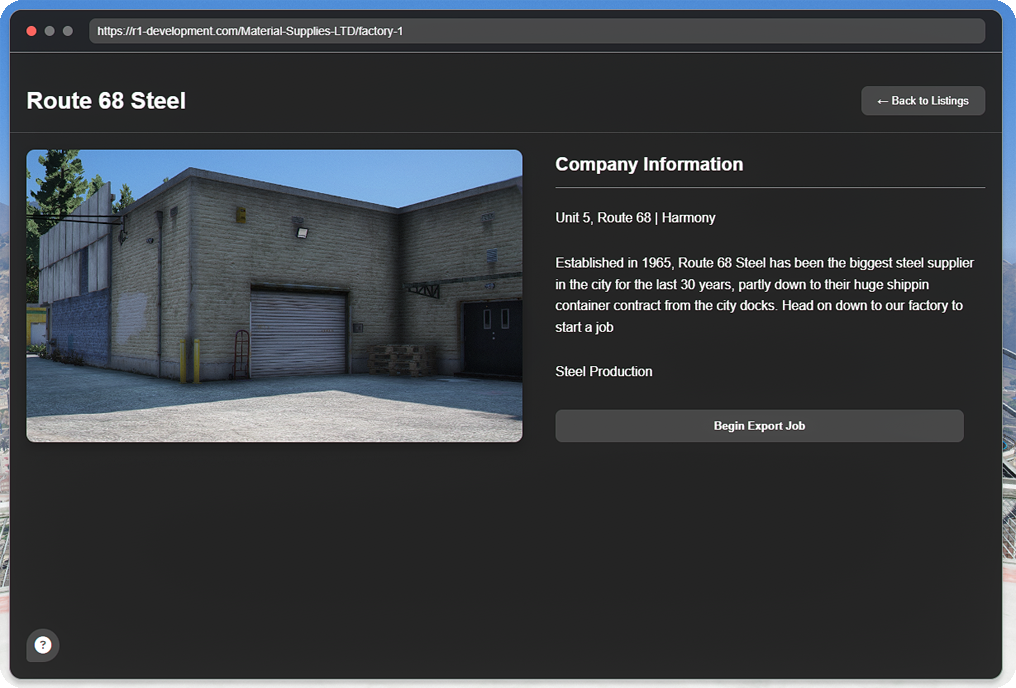Click the Steel Production label
The height and width of the screenshot is (688, 1016).
tap(603, 371)
